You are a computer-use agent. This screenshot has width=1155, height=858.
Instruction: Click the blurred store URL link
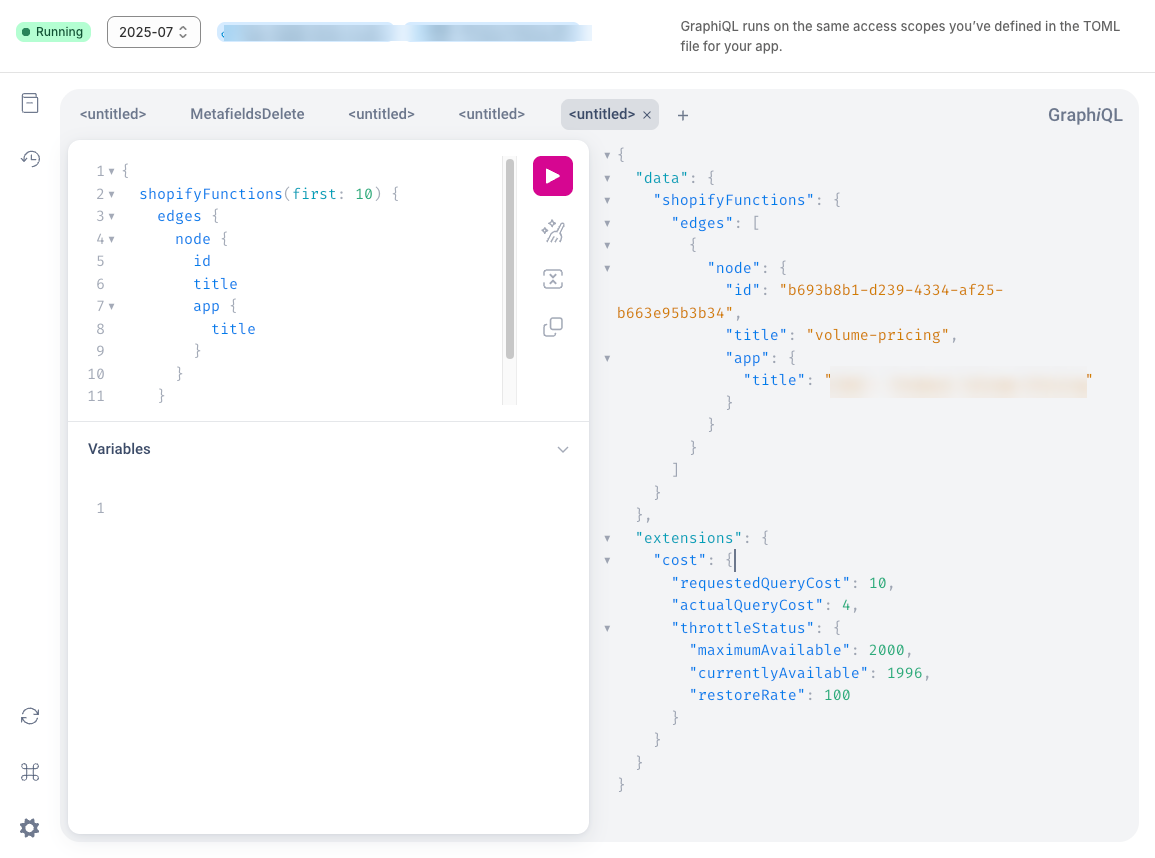404,32
